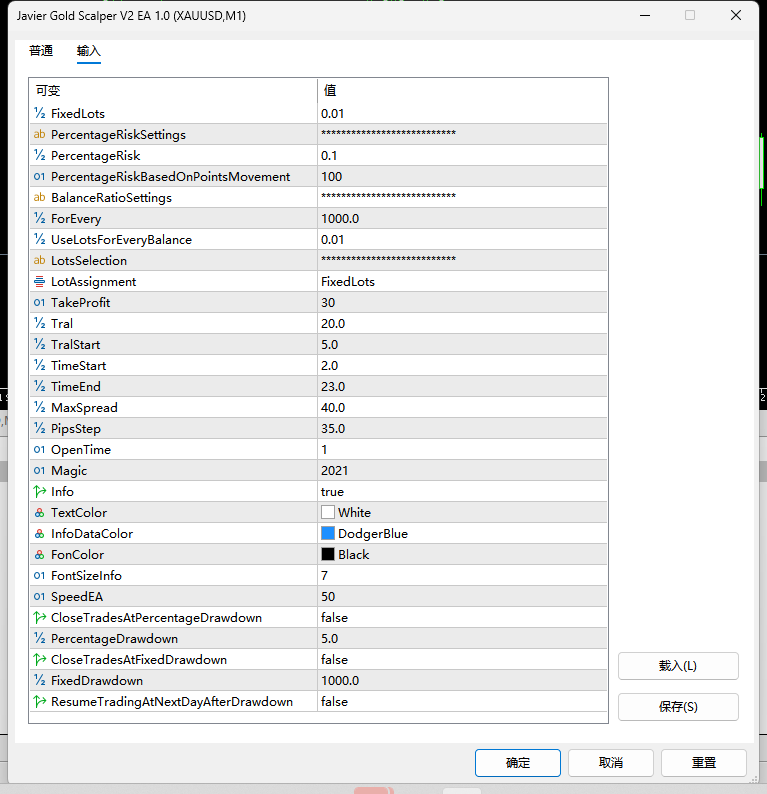Edit the Magic value 2021

[462, 470]
